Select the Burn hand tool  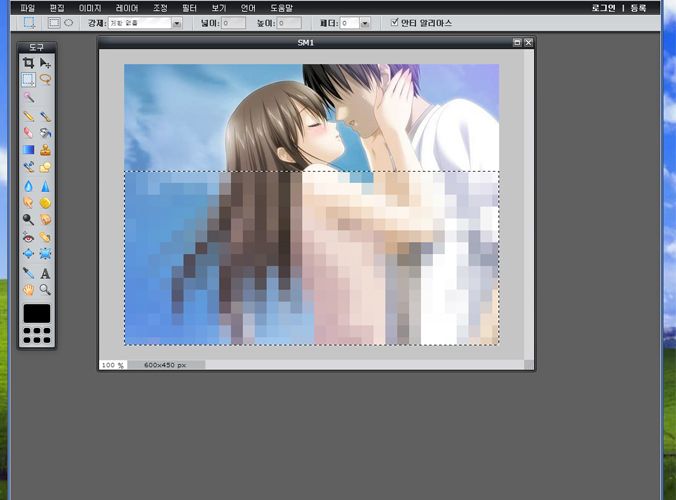[45, 220]
